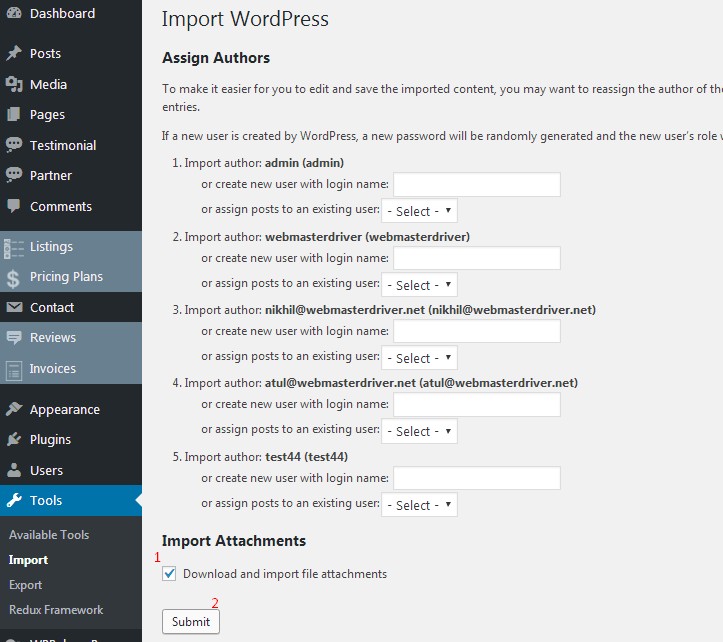Uncheck Download and import file attachments
This screenshot has height=642, width=723.
coord(170,574)
